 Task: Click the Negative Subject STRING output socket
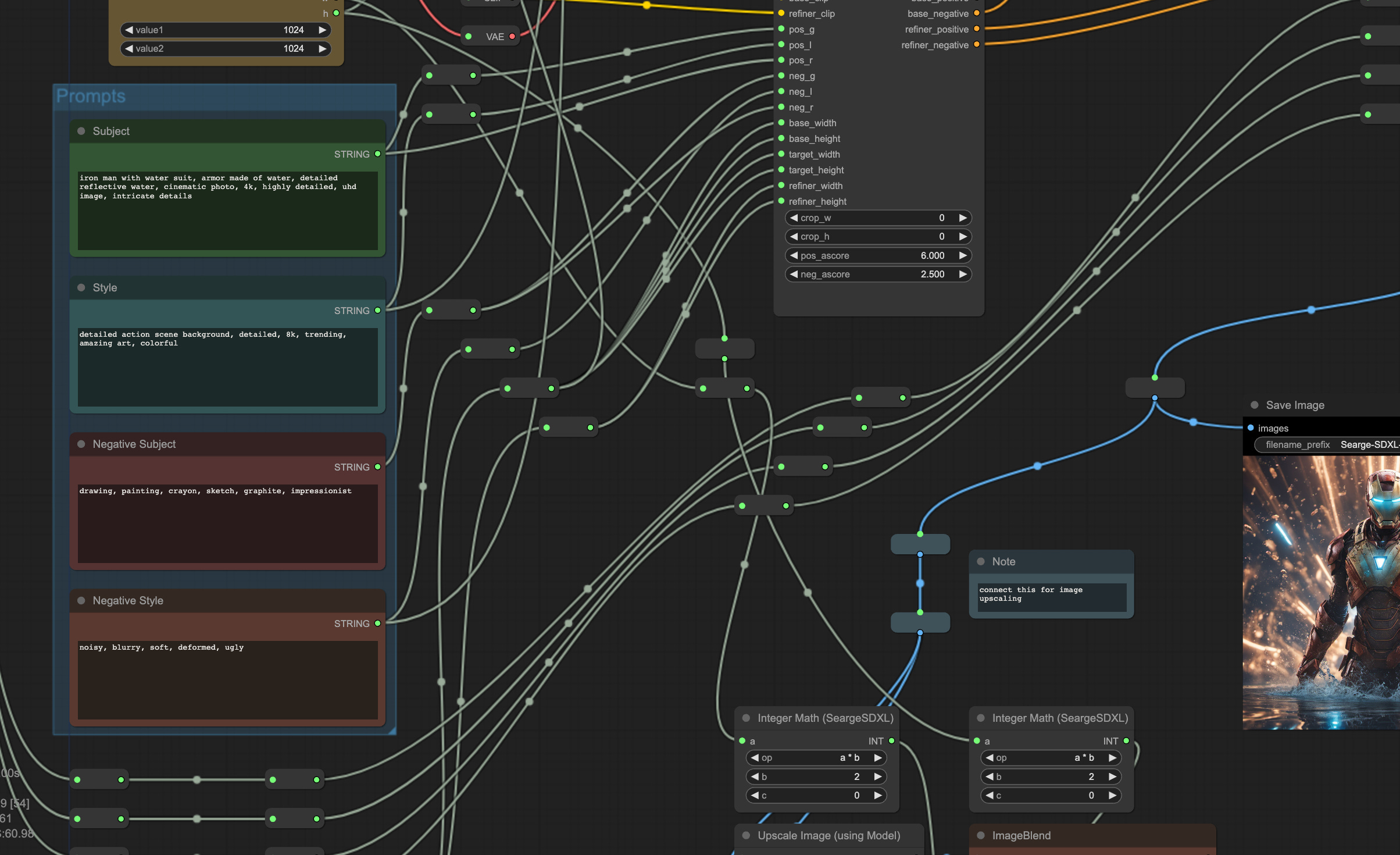378,466
